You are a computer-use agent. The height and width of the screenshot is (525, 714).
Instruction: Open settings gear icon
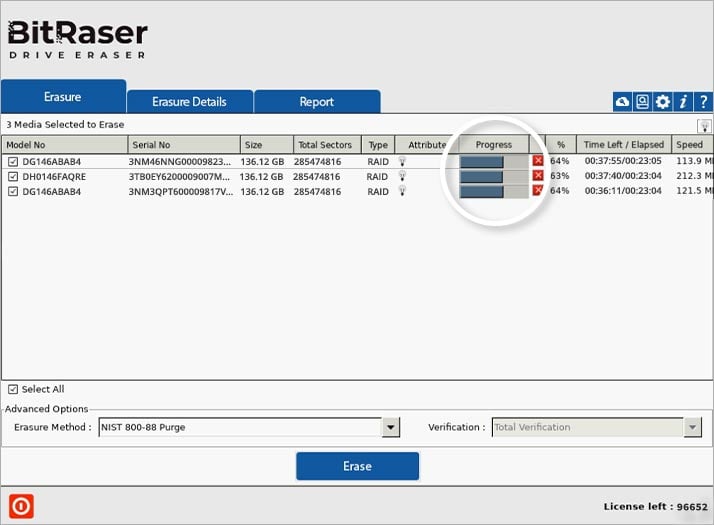point(663,102)
